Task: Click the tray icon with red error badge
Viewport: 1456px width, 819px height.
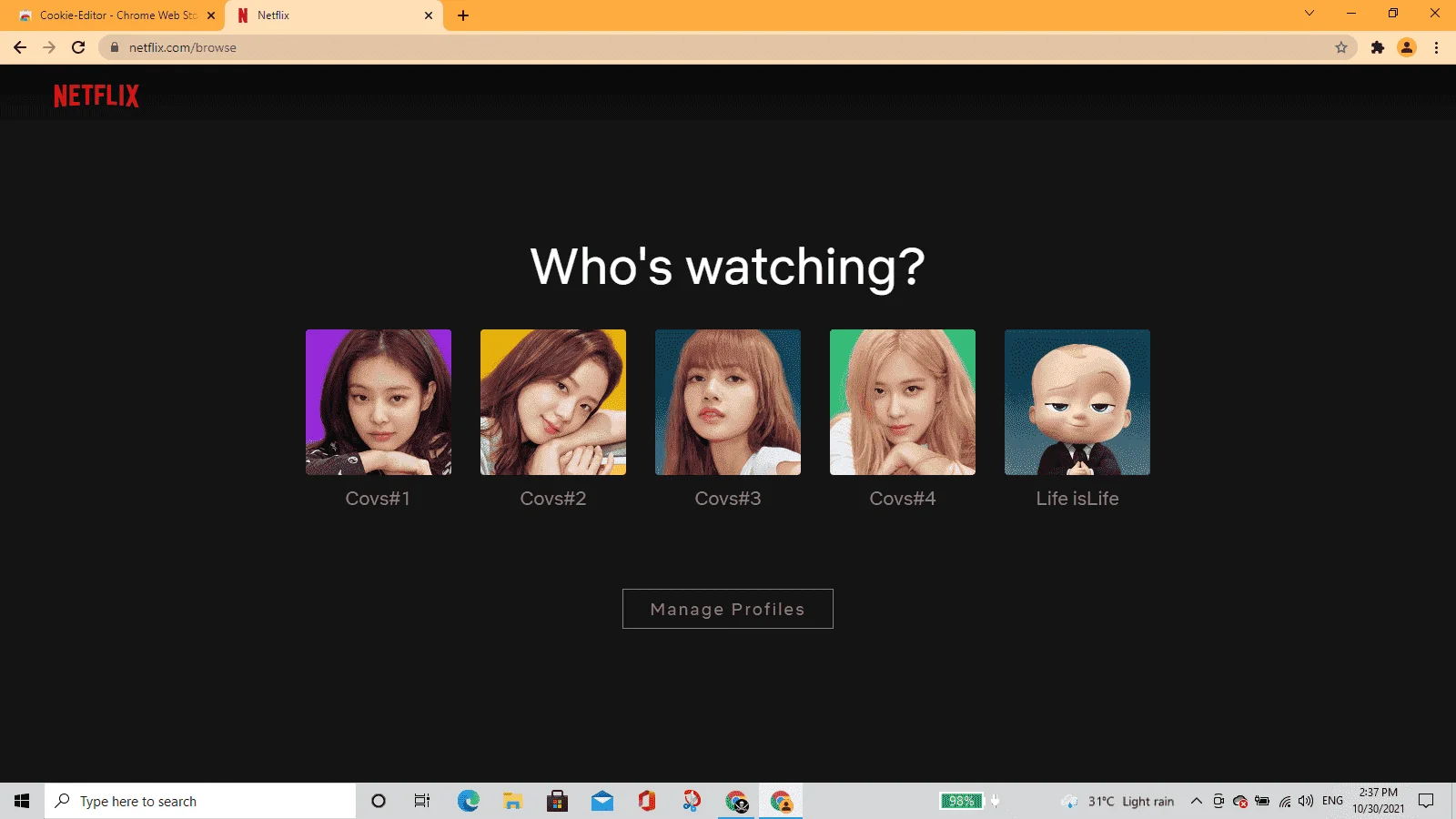Action: 1240,801
